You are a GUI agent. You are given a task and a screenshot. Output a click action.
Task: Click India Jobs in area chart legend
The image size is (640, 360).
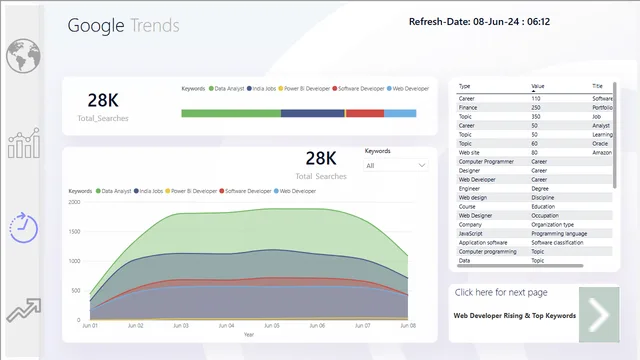click(x=148, y=191)
